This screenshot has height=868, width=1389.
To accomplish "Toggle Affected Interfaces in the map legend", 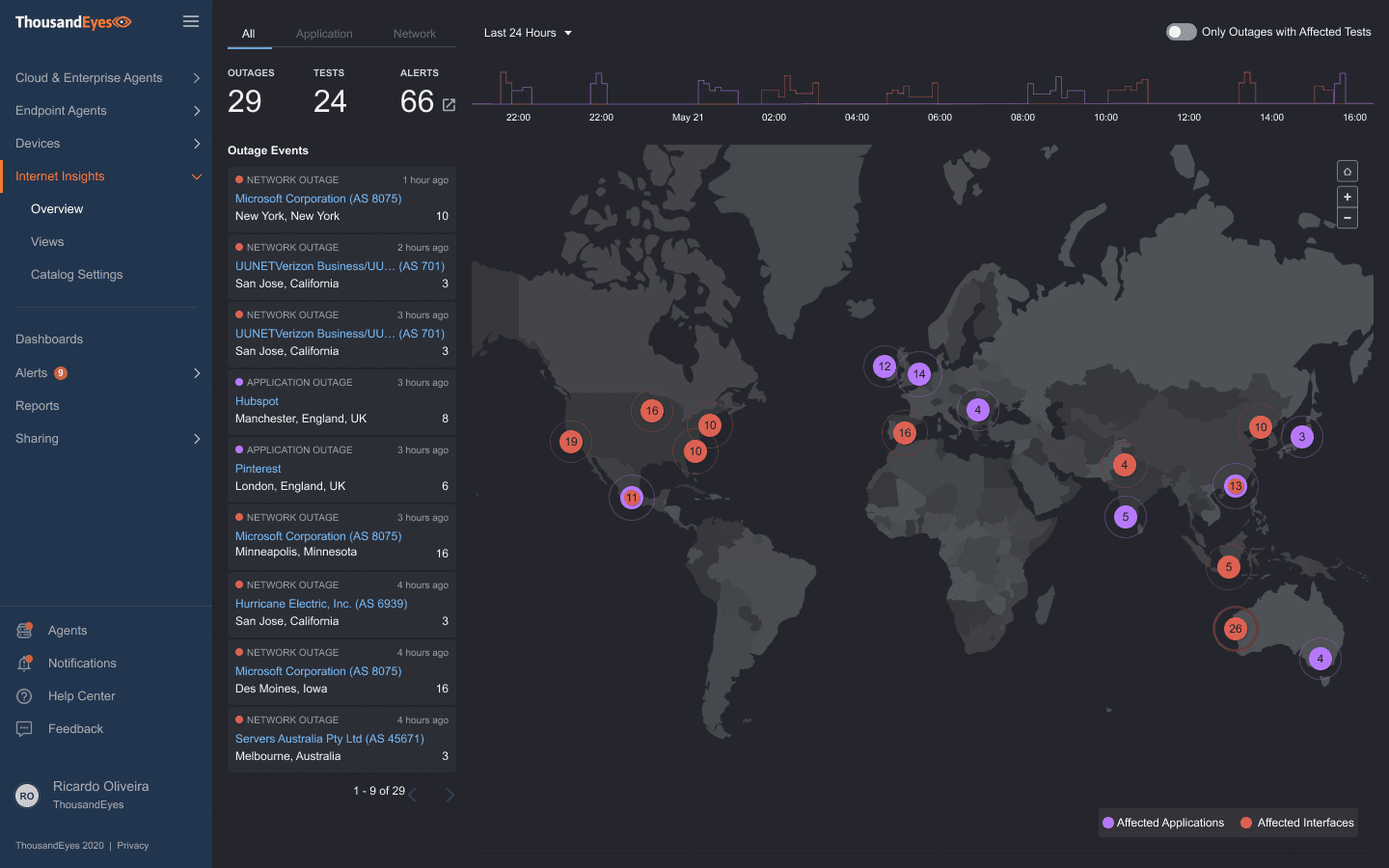I will point(1296,822).
